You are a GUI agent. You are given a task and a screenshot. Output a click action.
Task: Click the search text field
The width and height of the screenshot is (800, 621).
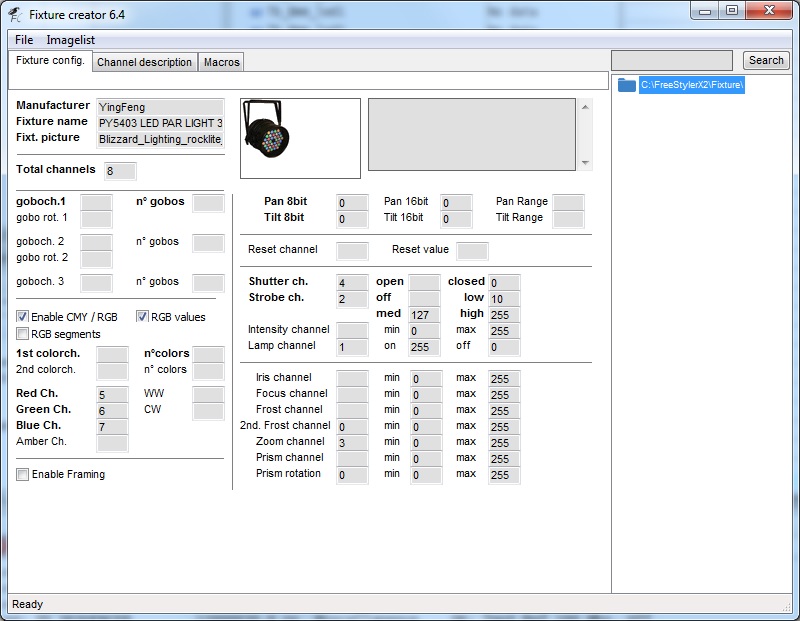(x=672, y=61)
